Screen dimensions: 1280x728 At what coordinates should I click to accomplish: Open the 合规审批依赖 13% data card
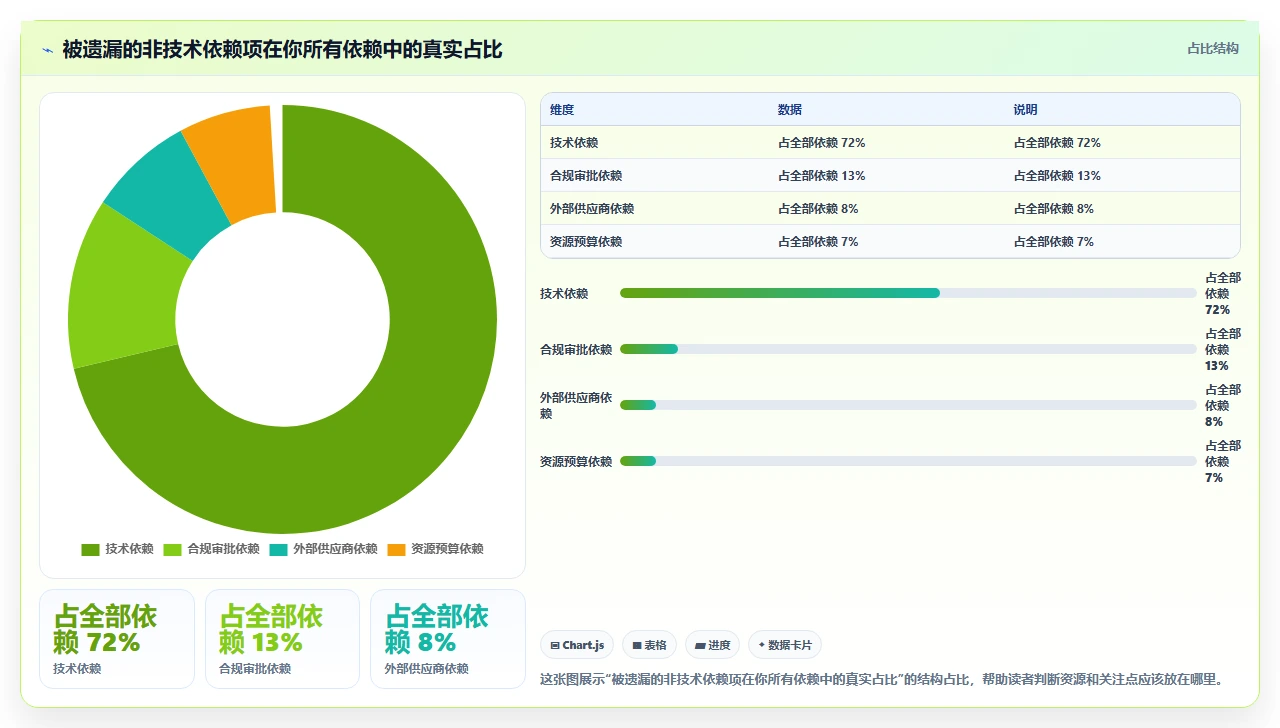click(282, 639)
